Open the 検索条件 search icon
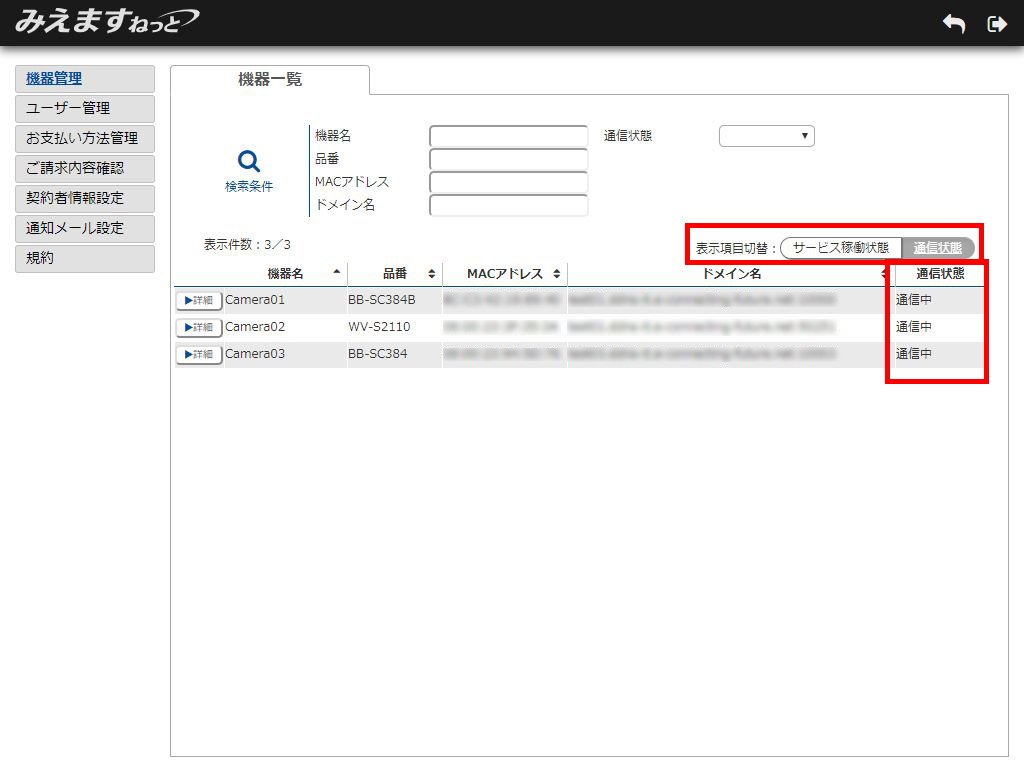 click(x=246, y=165)
